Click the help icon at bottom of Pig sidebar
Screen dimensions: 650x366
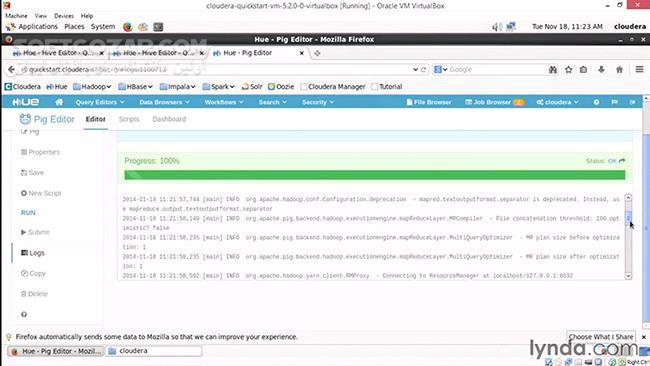24,315
